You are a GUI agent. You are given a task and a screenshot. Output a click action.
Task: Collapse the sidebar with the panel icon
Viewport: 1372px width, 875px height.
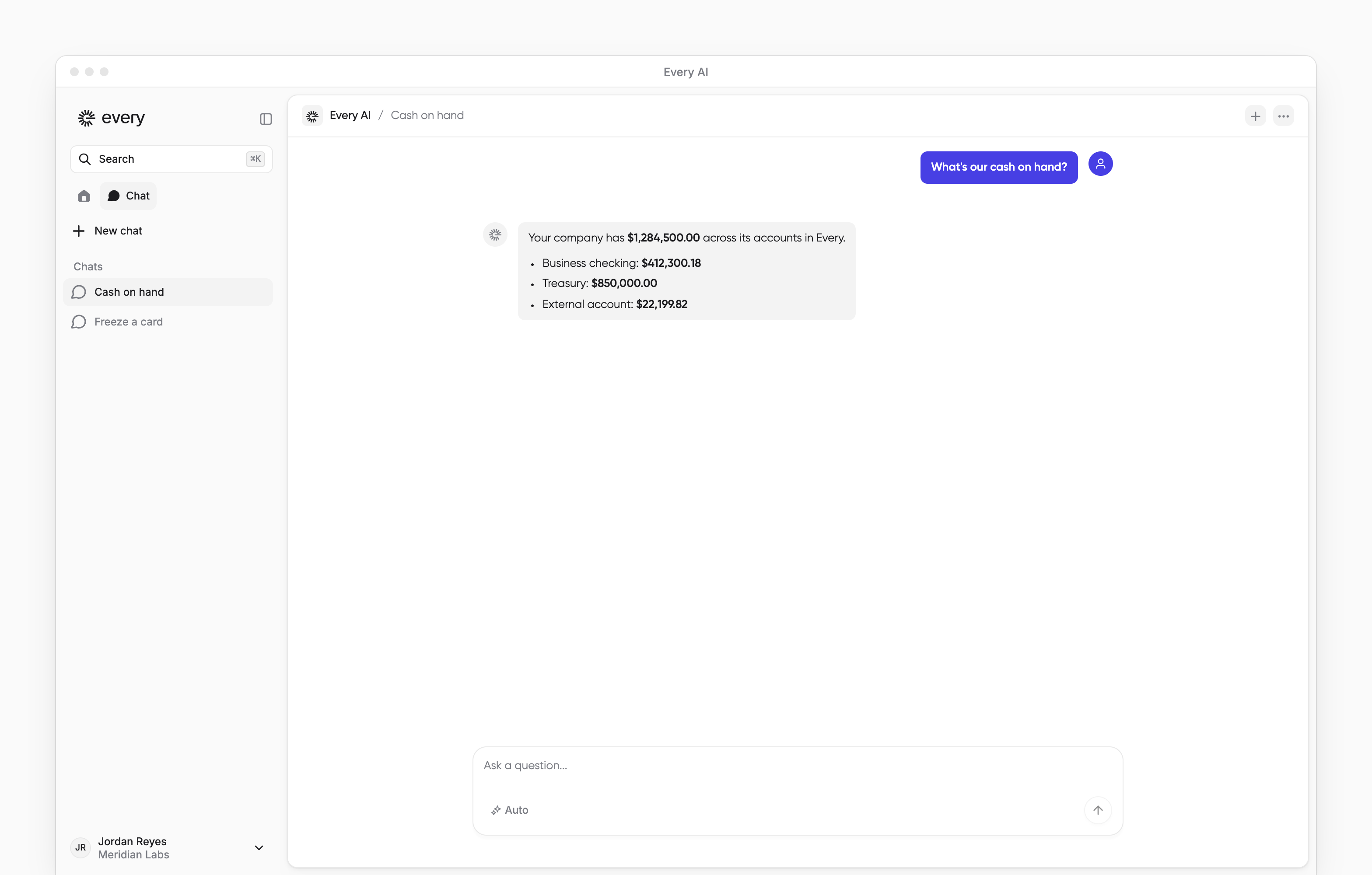point(266,119)
